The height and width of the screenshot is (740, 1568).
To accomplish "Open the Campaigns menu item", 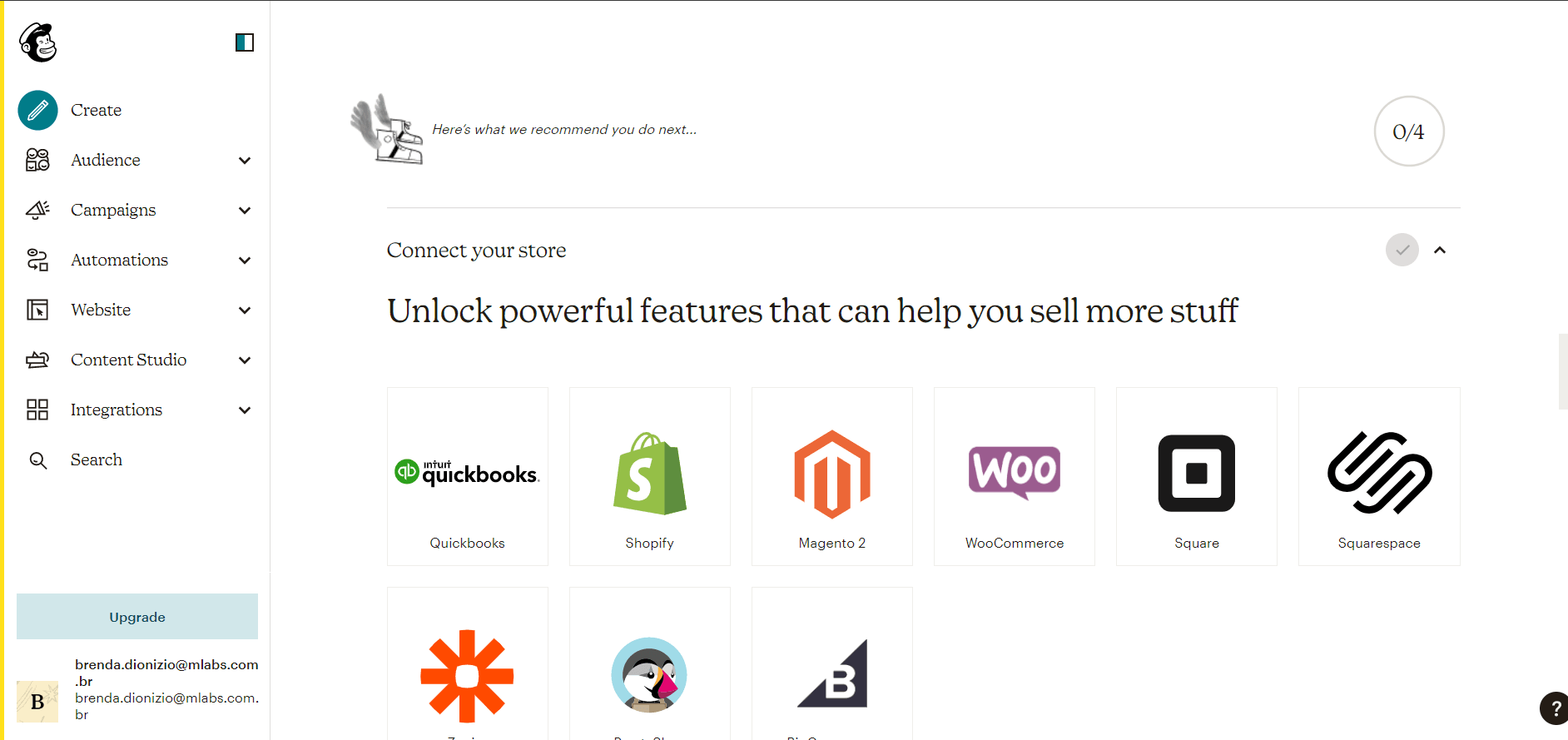I will (x=113, y=210).
